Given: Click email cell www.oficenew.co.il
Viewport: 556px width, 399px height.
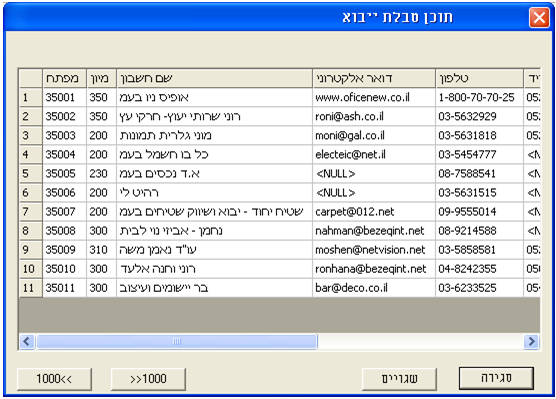Looking at the screenshot, I should click(x=374, y=97).
